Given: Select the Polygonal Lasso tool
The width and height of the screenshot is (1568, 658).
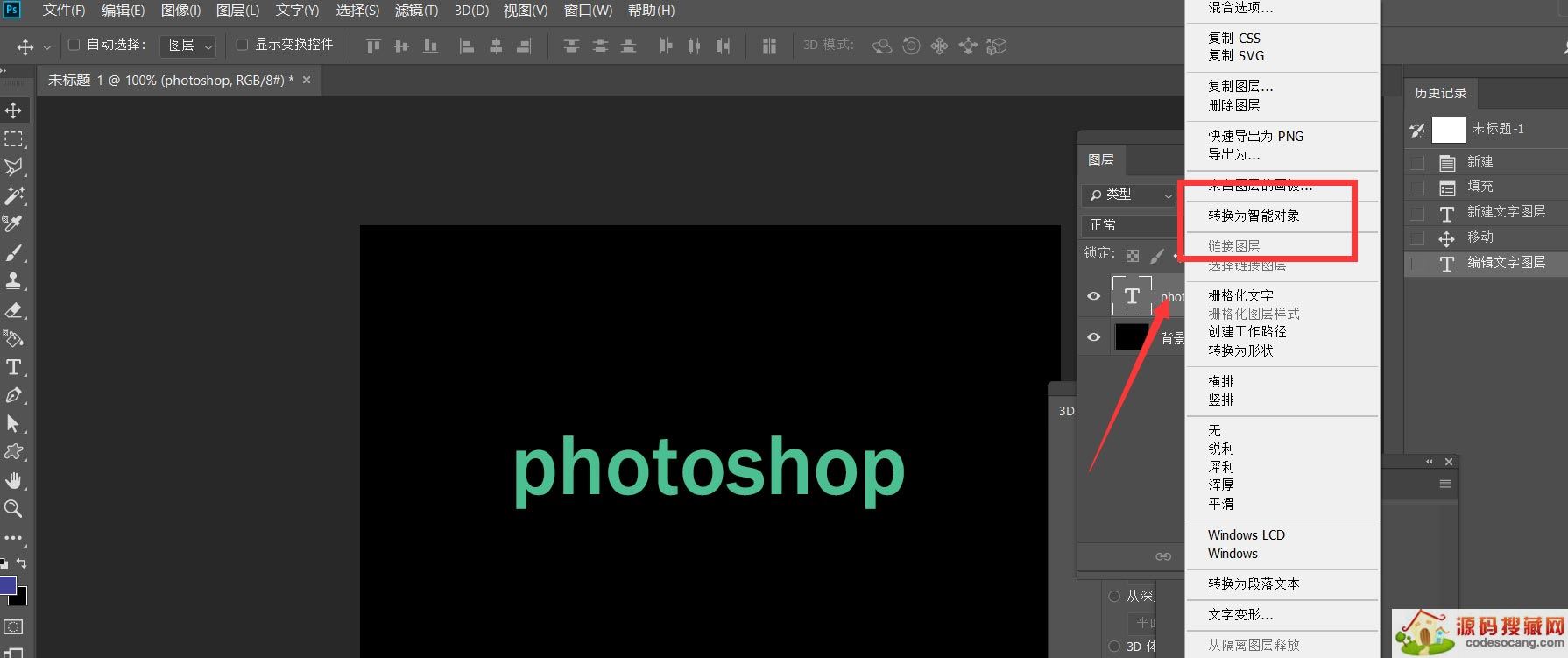Looking at the screenshot, I should (14, 167).
